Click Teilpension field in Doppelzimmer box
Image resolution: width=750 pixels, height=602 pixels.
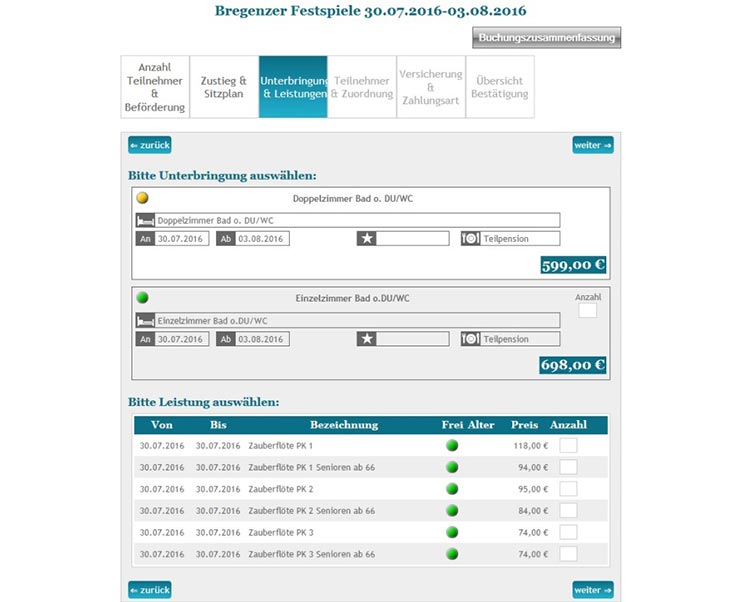[520, 239]
